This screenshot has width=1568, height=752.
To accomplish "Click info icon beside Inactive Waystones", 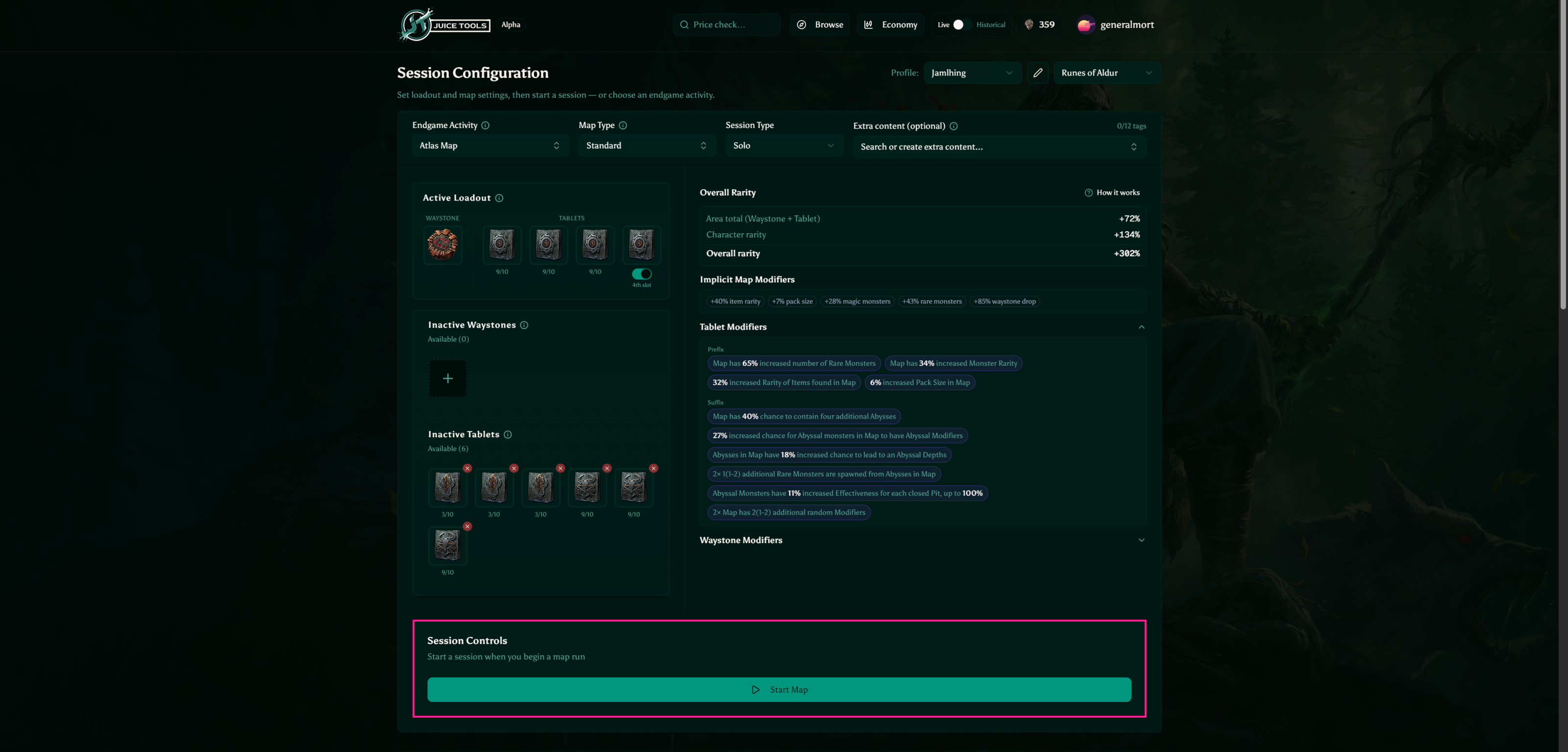I will [x=524, y=325].
